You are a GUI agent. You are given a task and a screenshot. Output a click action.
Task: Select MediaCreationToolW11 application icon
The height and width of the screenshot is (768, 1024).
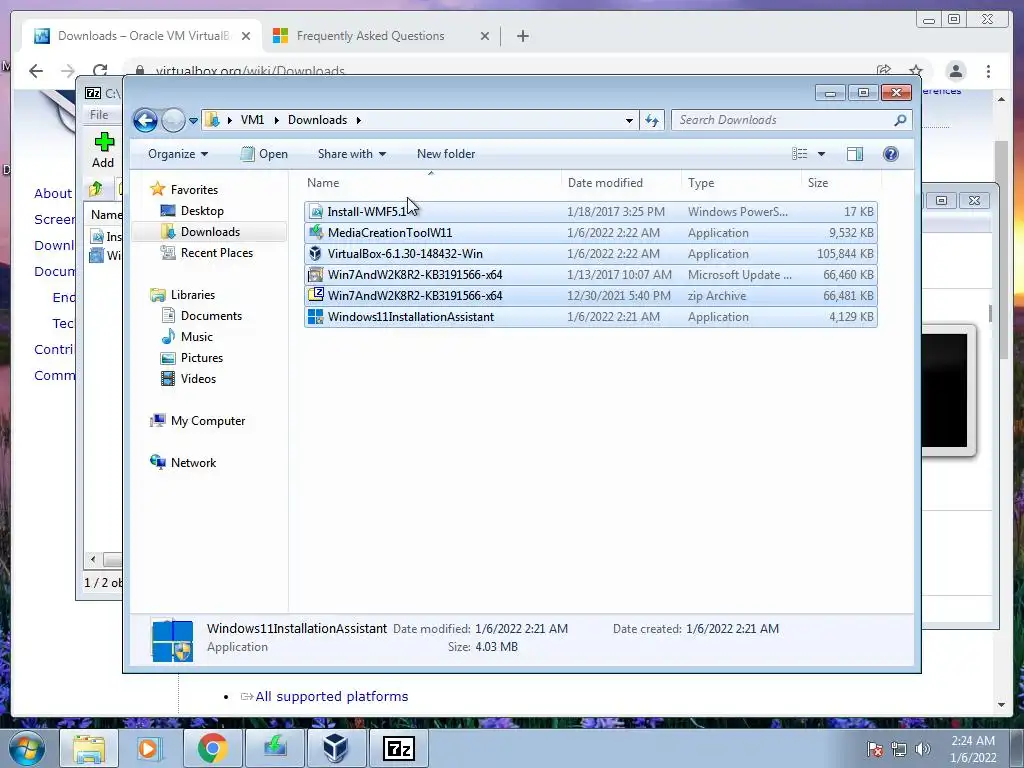(316, 232)
